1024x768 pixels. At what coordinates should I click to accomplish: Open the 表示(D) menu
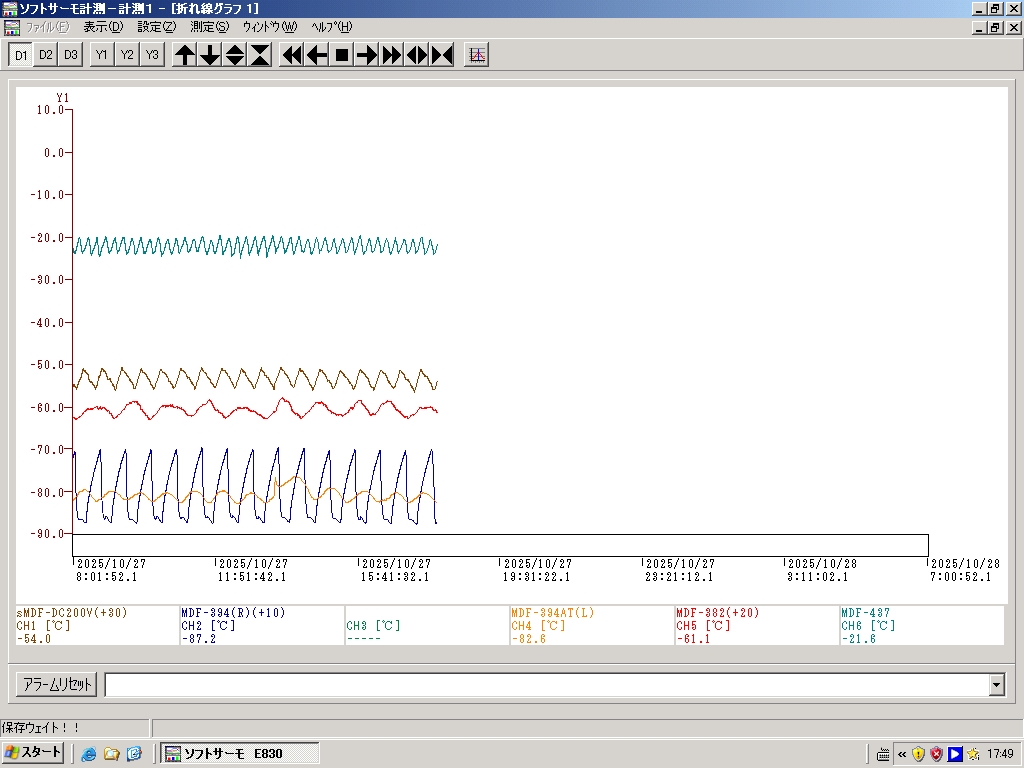[x=103, y=27]
